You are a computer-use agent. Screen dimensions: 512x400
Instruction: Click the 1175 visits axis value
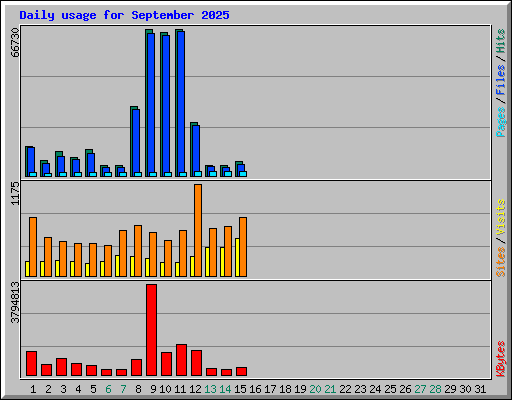[15, 193]
